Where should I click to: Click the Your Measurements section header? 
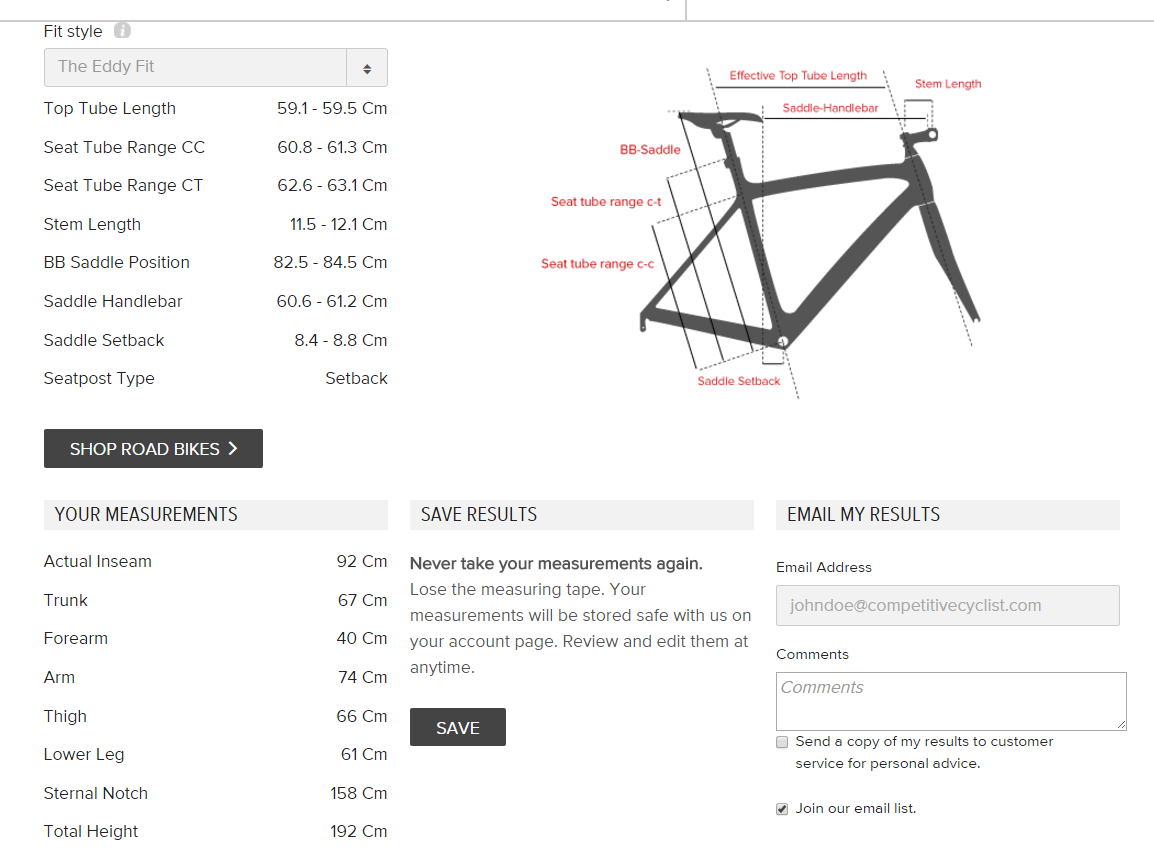click(146, 515)
